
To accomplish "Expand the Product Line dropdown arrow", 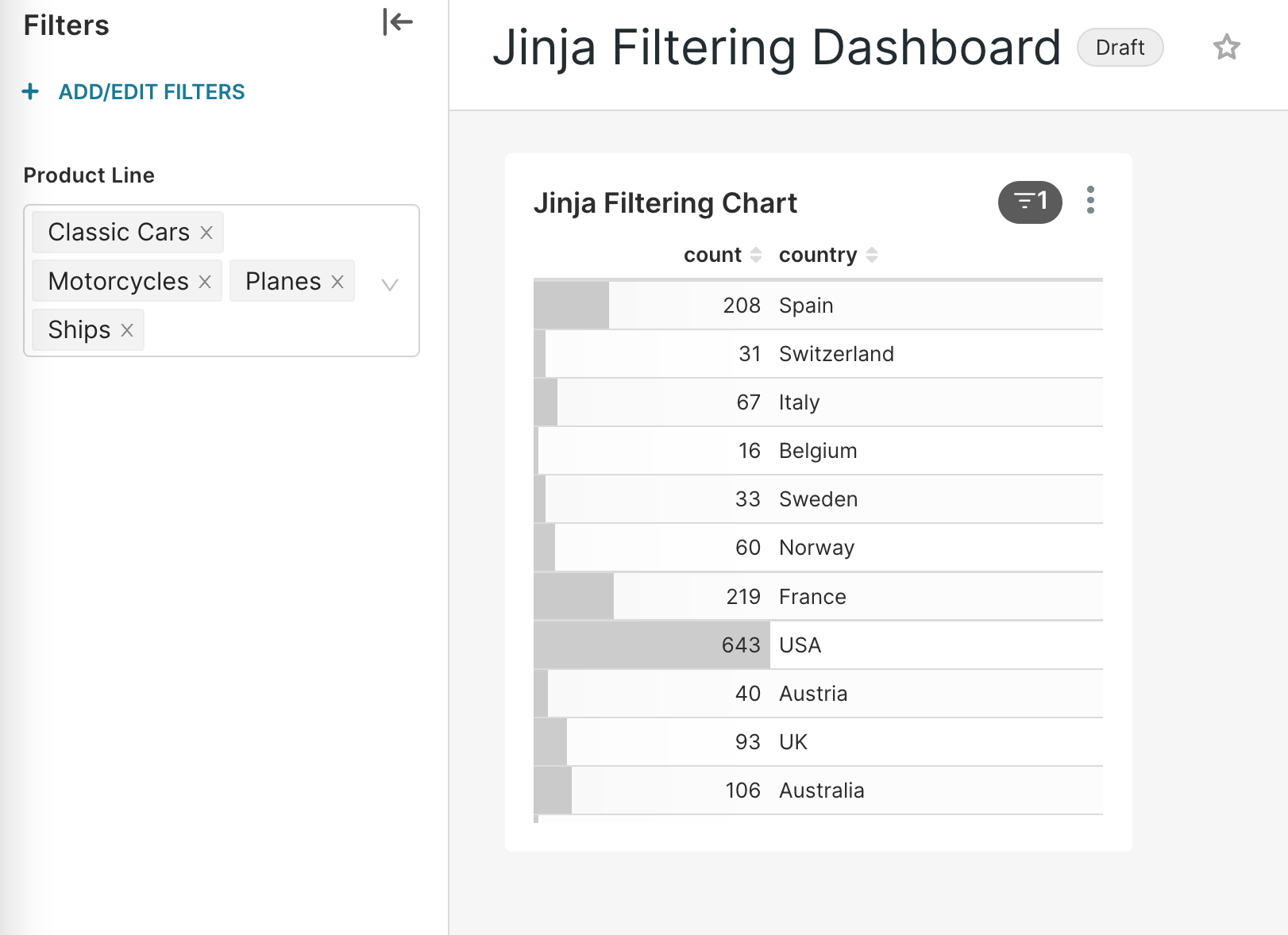I will [389, 284].
